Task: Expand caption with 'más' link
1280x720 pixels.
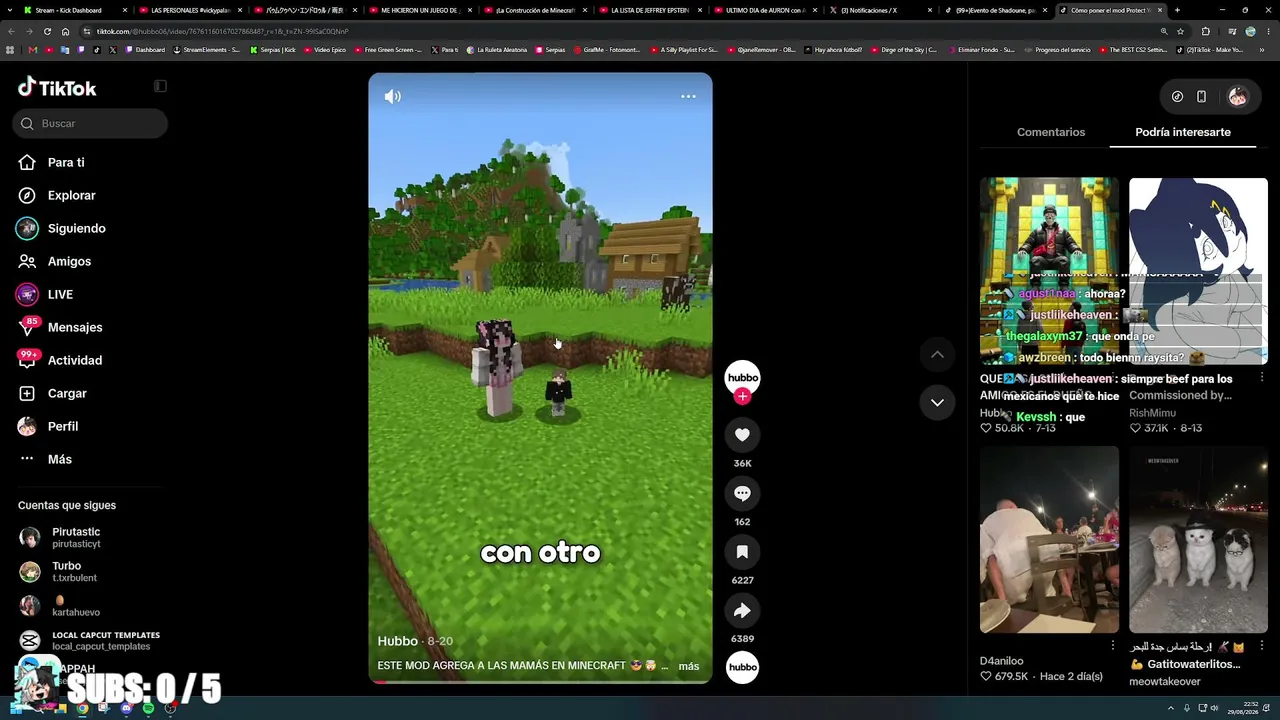Action: [x=689, y=666]
